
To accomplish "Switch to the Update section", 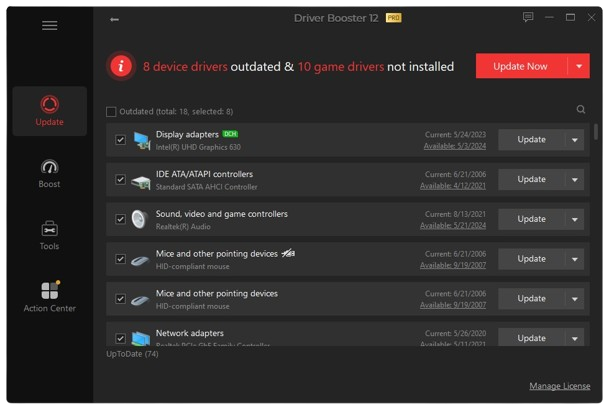I will point(49,111).
